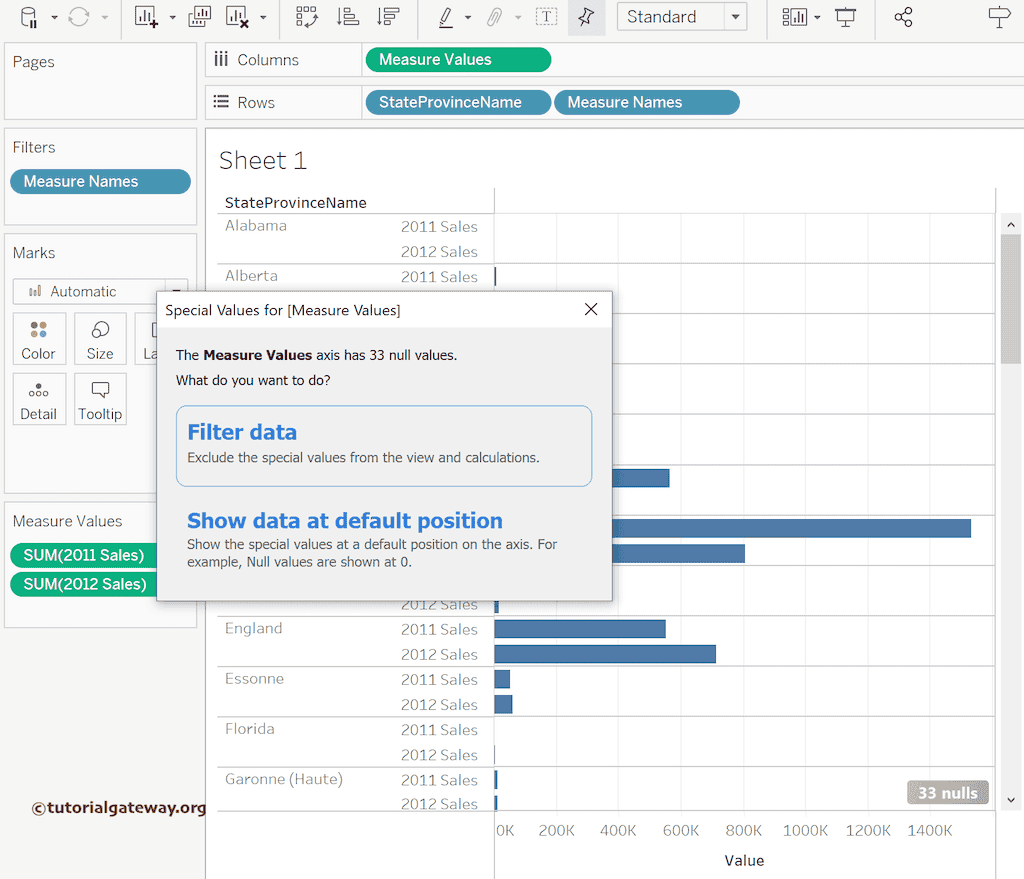Click the Presentation Mode icon

click(846, 17)
